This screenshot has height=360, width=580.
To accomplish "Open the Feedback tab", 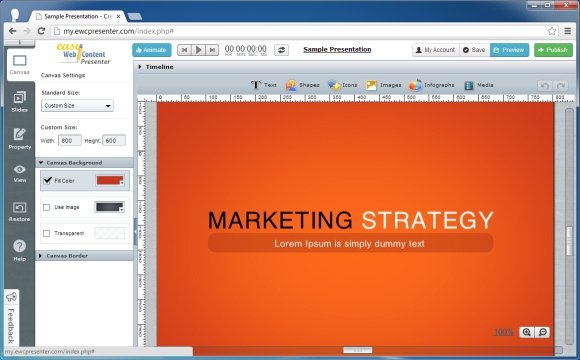I will coord(11,317).
